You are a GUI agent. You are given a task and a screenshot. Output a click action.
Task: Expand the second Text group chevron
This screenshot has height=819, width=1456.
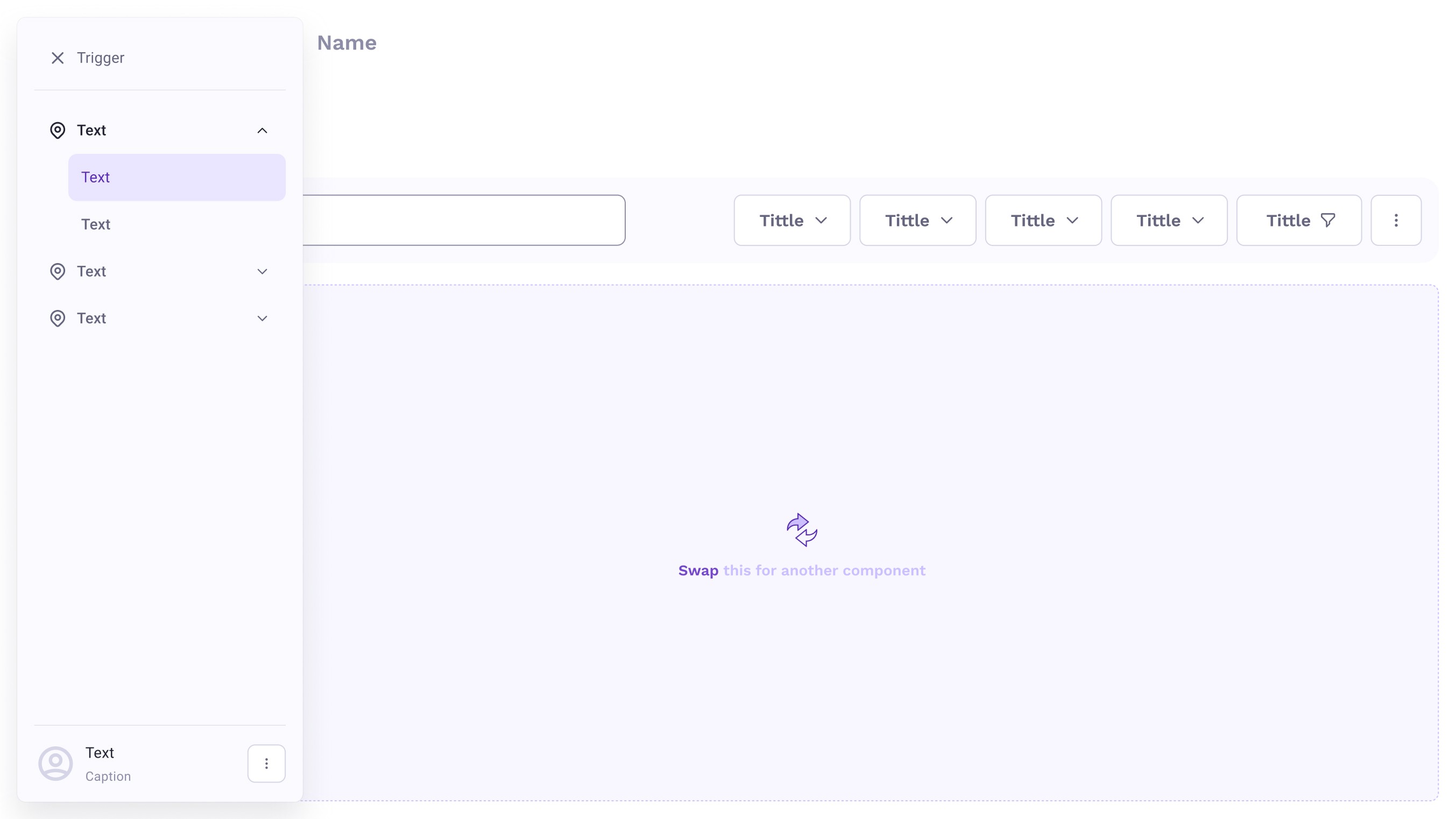262,271
